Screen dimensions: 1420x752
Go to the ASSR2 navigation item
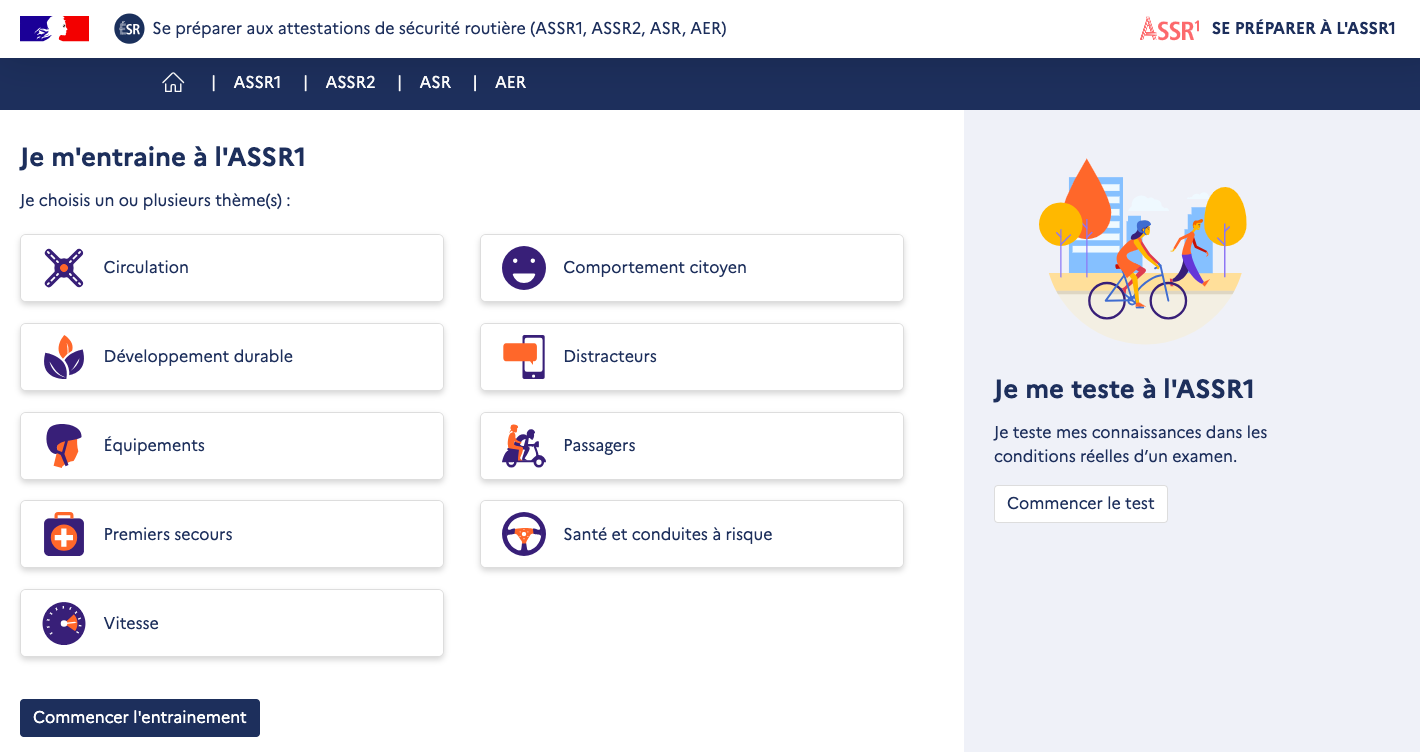[350, 83]
